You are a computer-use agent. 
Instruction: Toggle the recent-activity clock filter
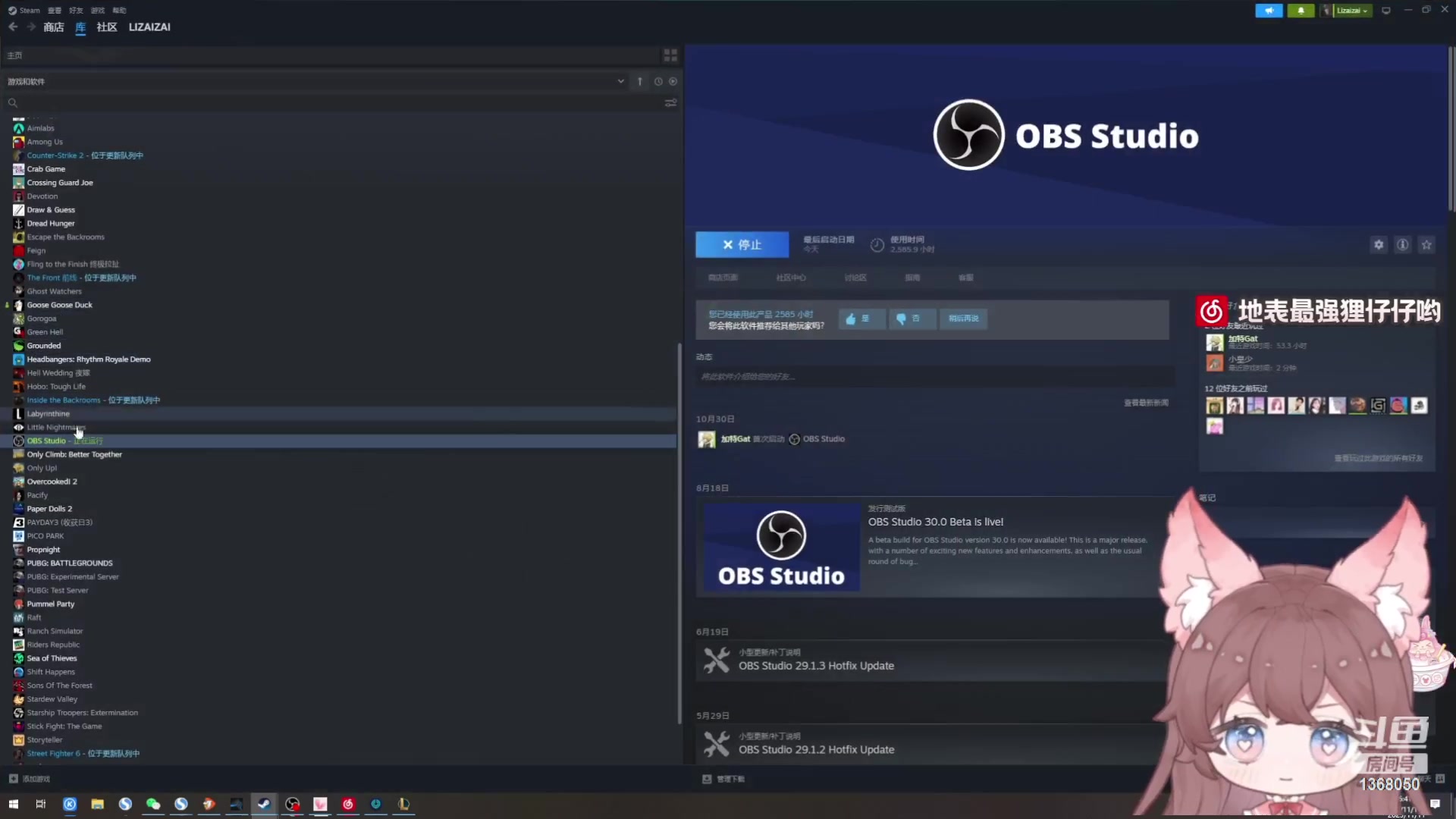[x=658, y=81]
